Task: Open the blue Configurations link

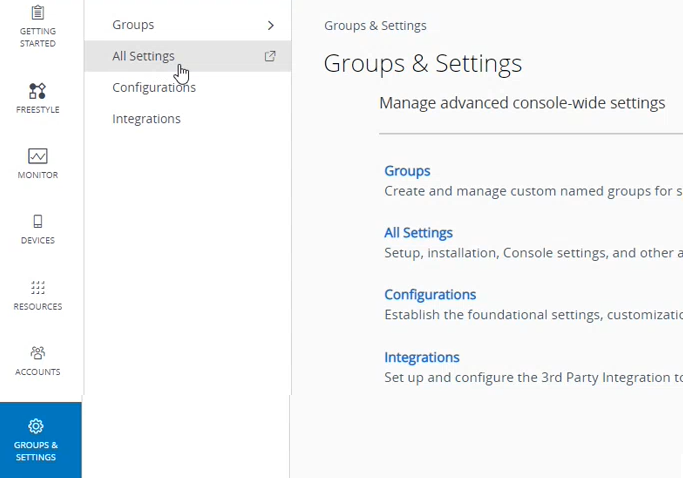Action: (x=430, y=295)
